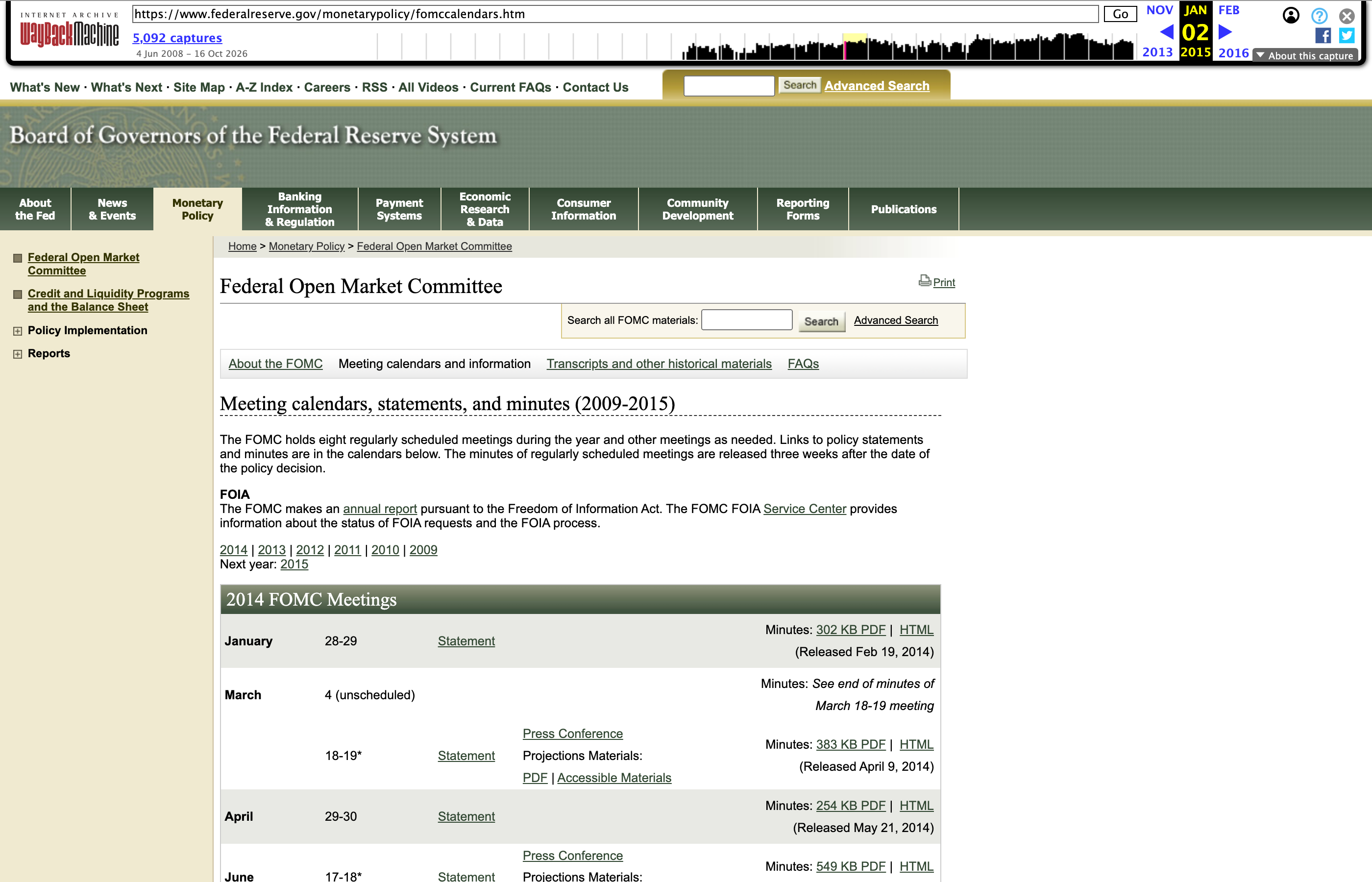Share capture on Facebook
Viewport: 1372px width, 882px height.
(1323, 35)
